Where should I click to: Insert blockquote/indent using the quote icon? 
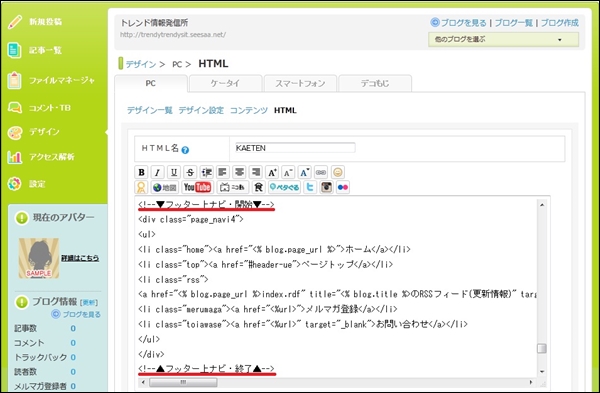pyautogui.click(x=207, y=173)
